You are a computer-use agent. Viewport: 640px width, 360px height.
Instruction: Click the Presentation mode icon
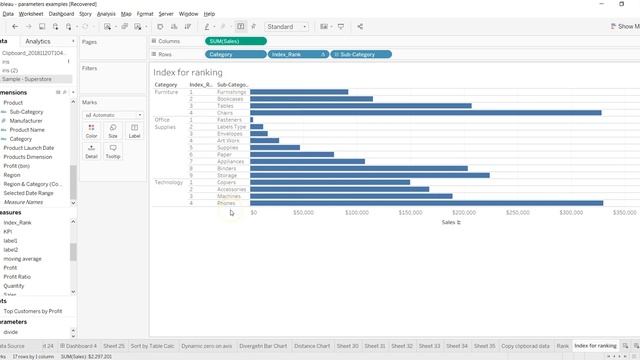click(x=341, y=27)
